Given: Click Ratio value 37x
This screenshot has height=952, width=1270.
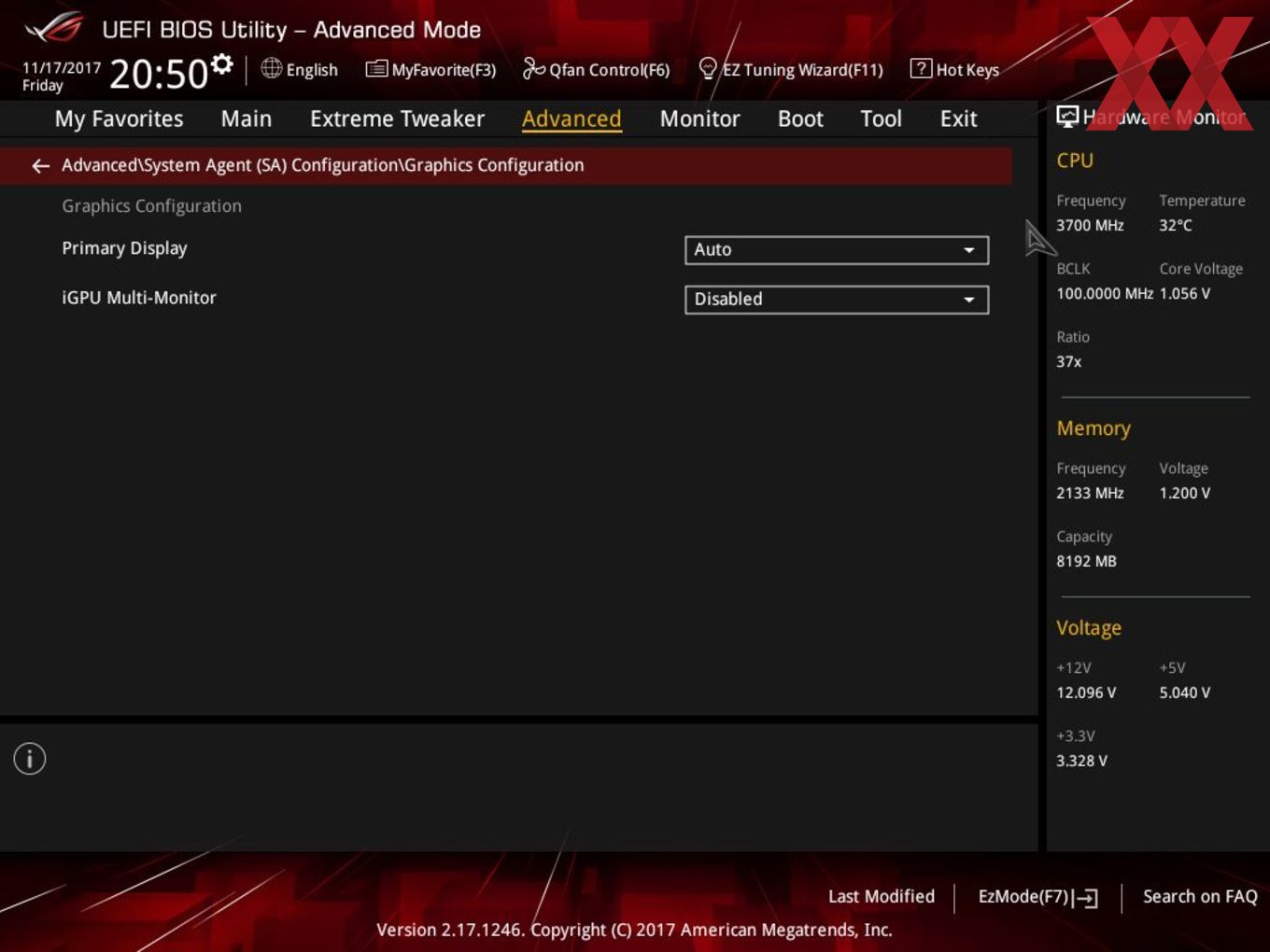Looking at the screenshot, I should click(x=1069, y=361).
